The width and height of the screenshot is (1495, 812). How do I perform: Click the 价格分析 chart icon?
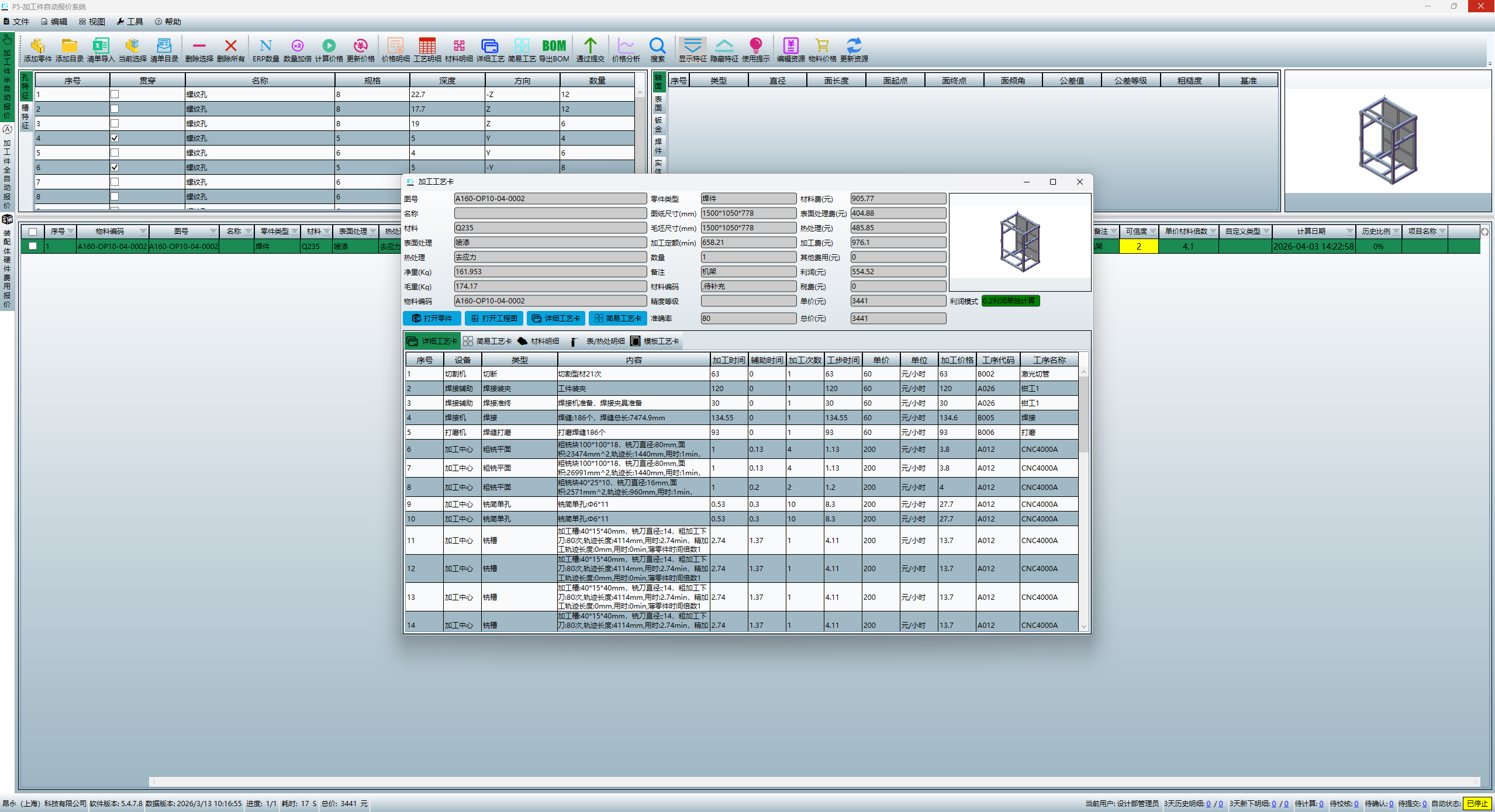(626, 46)
